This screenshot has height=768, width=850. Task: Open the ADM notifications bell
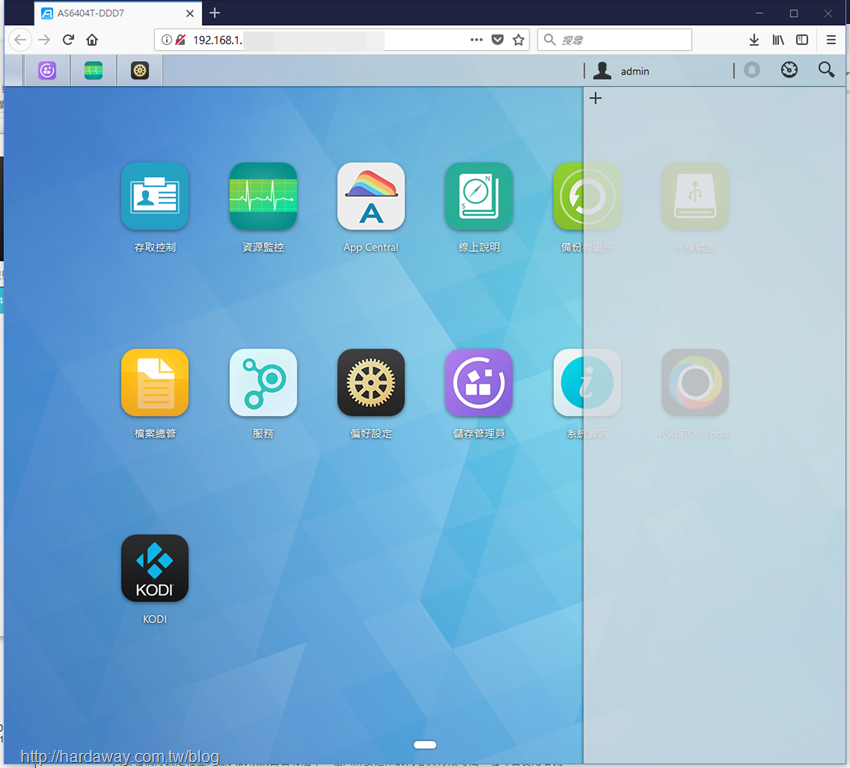pyautogui.click(x=751, y=70)
